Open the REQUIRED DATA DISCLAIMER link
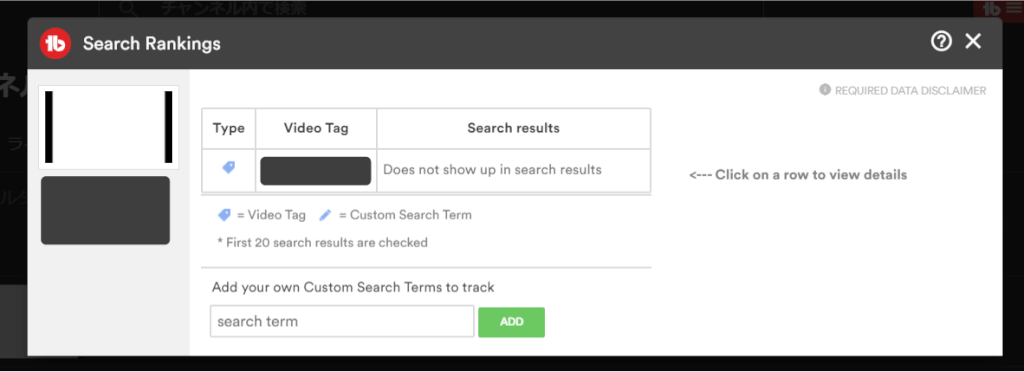Screen dimensions: 1024x372 (910, 91)
